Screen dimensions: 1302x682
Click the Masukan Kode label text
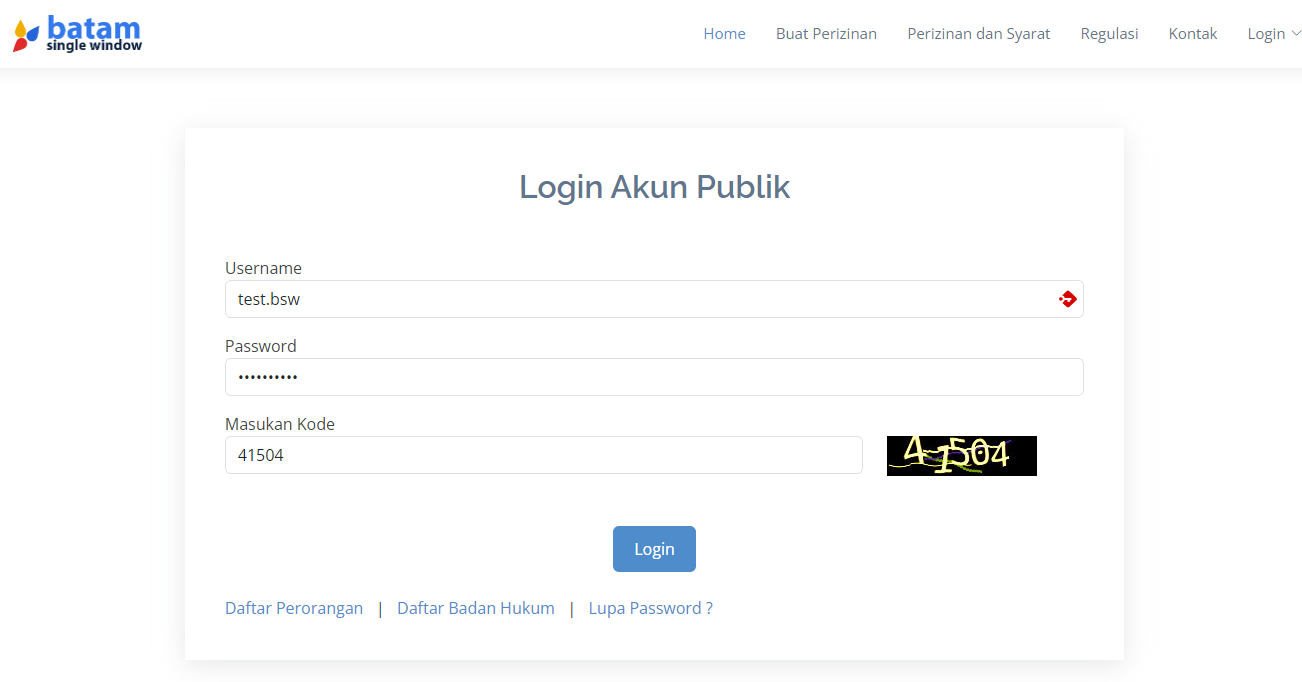(280, 424)
